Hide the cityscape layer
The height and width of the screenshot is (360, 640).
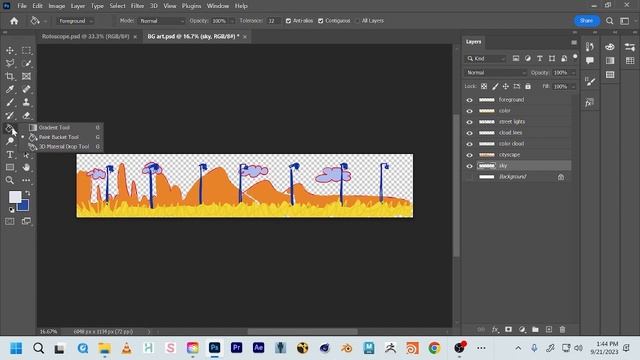pos(469,155)
